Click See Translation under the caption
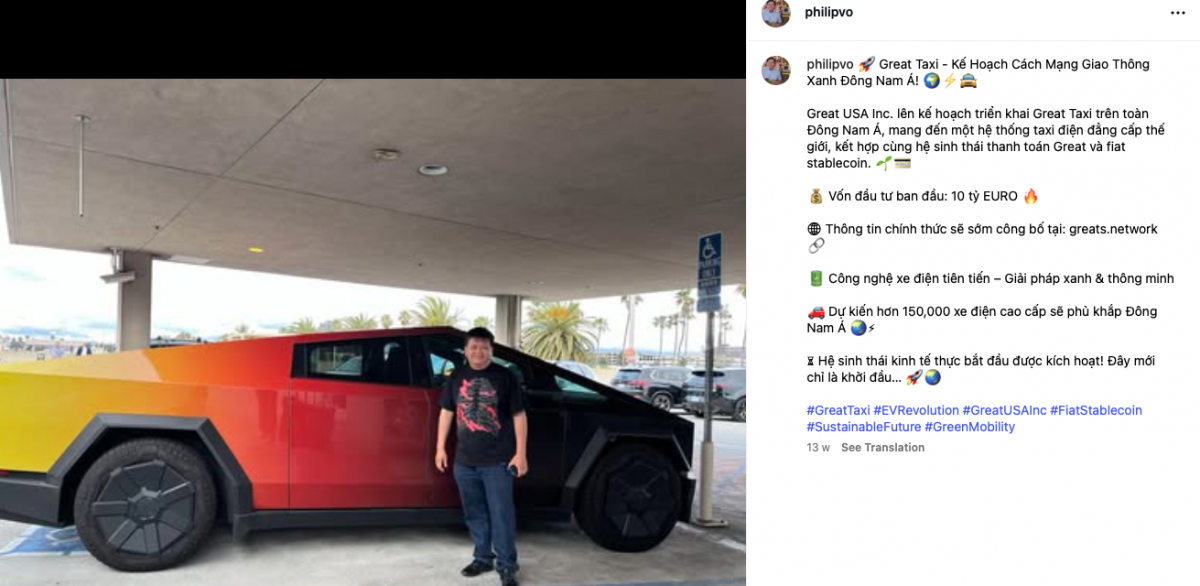Viewport: 1200px width, 586px height. pos(883,448)
